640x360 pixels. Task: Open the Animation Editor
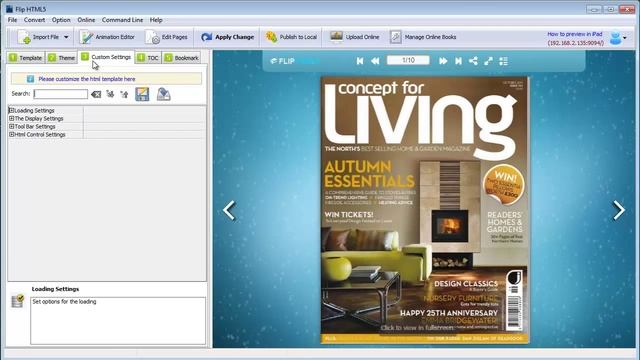108,37
